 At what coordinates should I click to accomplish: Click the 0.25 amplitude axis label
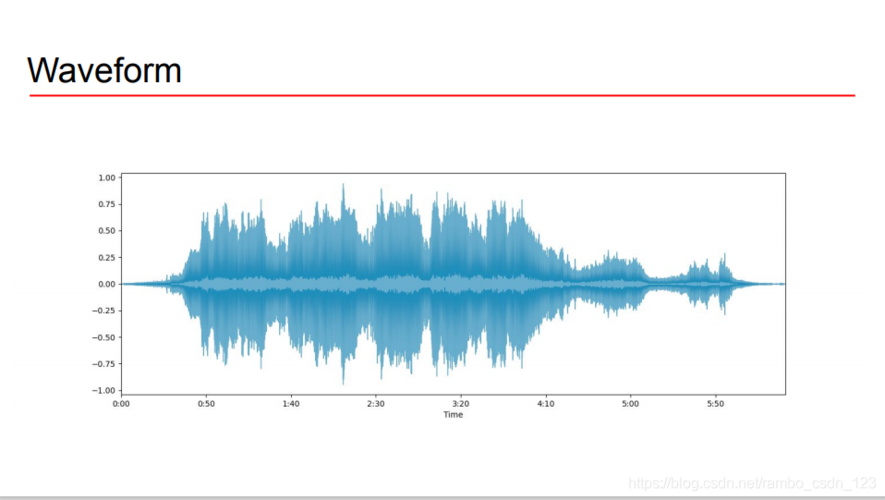(107, 258)
